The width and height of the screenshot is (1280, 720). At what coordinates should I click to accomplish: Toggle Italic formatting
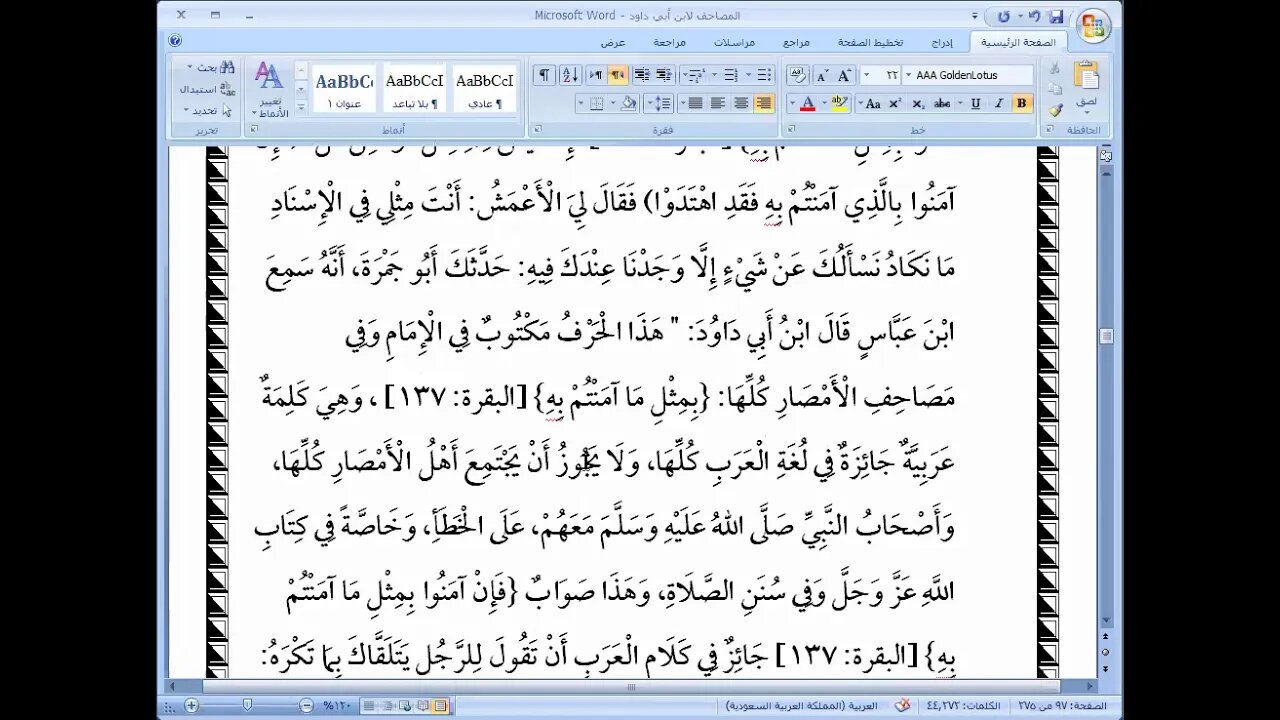999,103
